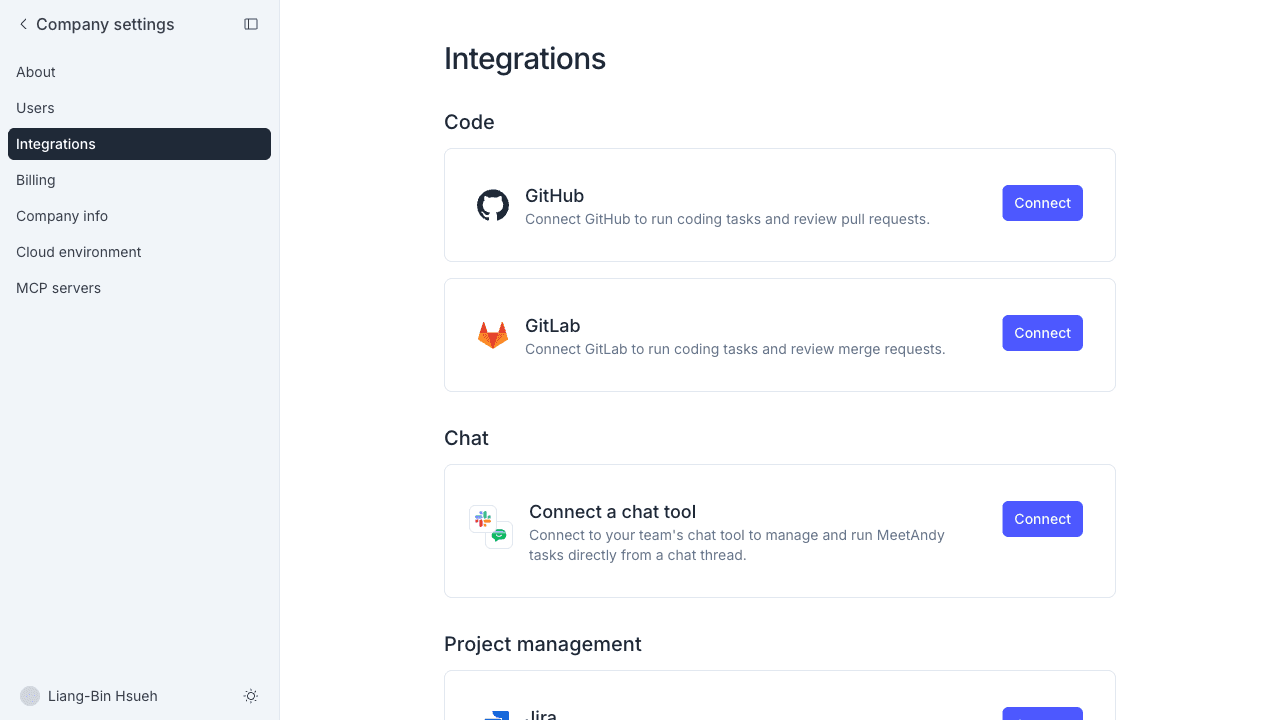
Task: Connect a chat tool
Action: 1042,519
